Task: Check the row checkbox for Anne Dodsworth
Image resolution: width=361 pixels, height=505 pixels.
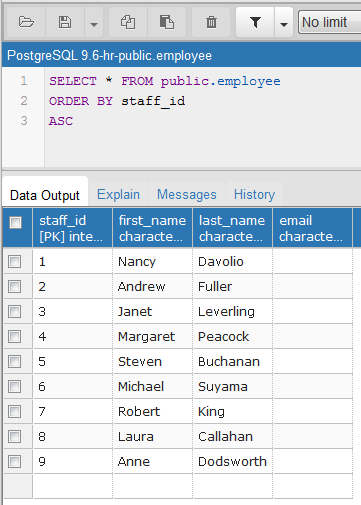Action: pos(15,461)
